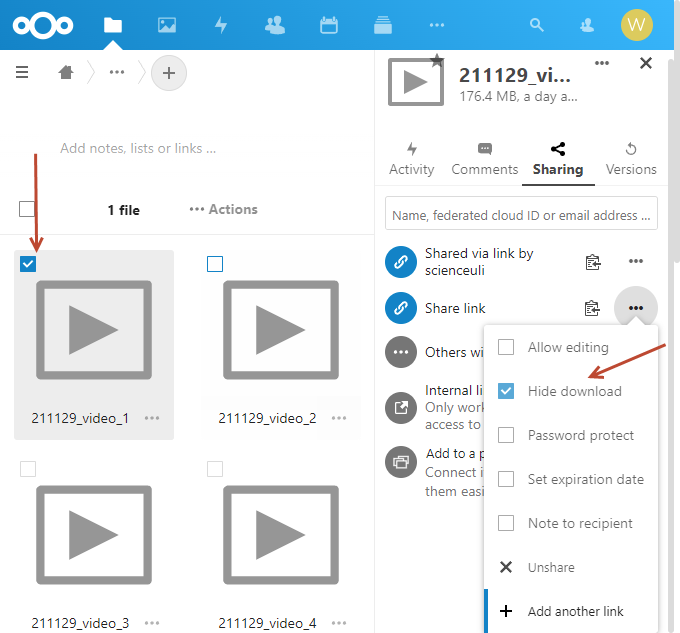Expand more apps menu in top bar

point(436,25)
